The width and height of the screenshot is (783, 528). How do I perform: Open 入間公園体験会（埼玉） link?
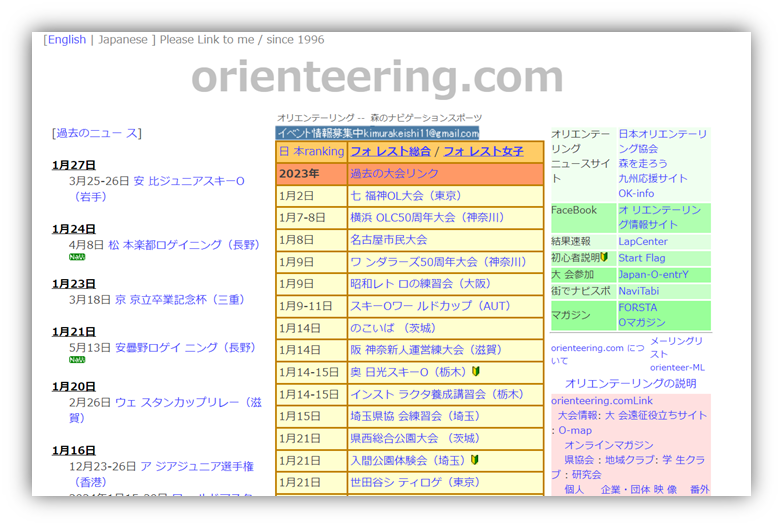407,461
